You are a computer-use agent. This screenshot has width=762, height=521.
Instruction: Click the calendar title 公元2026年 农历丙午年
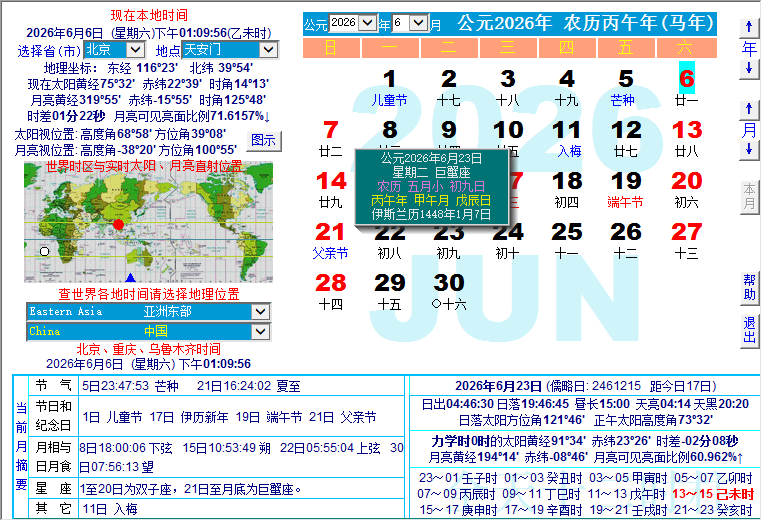point(585,23)
